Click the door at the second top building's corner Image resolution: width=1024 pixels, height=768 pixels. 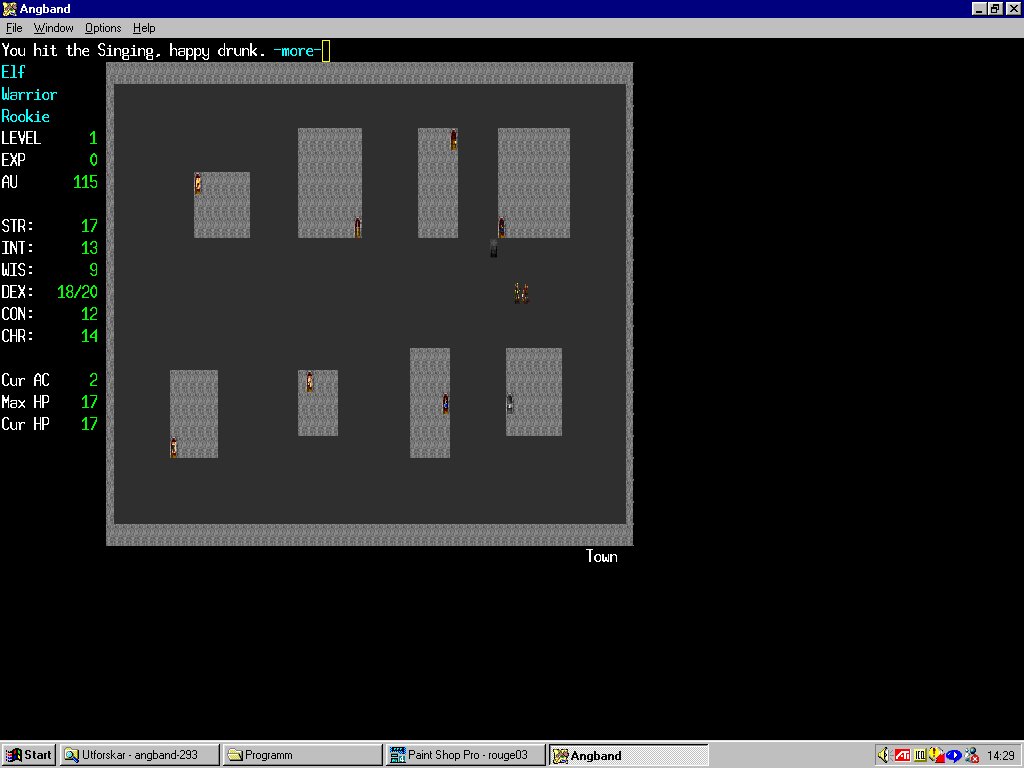358,227
